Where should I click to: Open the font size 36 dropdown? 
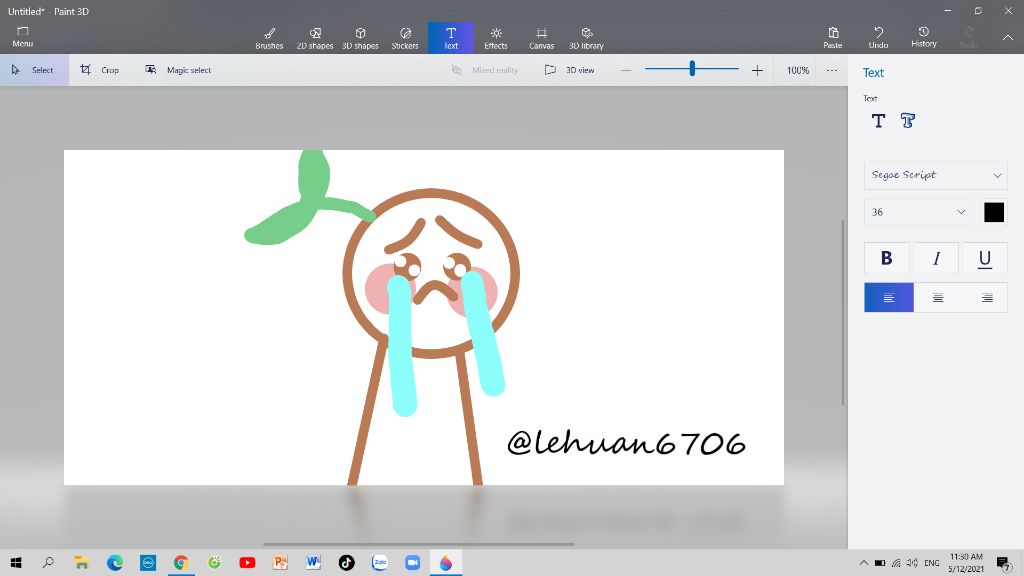918,212
